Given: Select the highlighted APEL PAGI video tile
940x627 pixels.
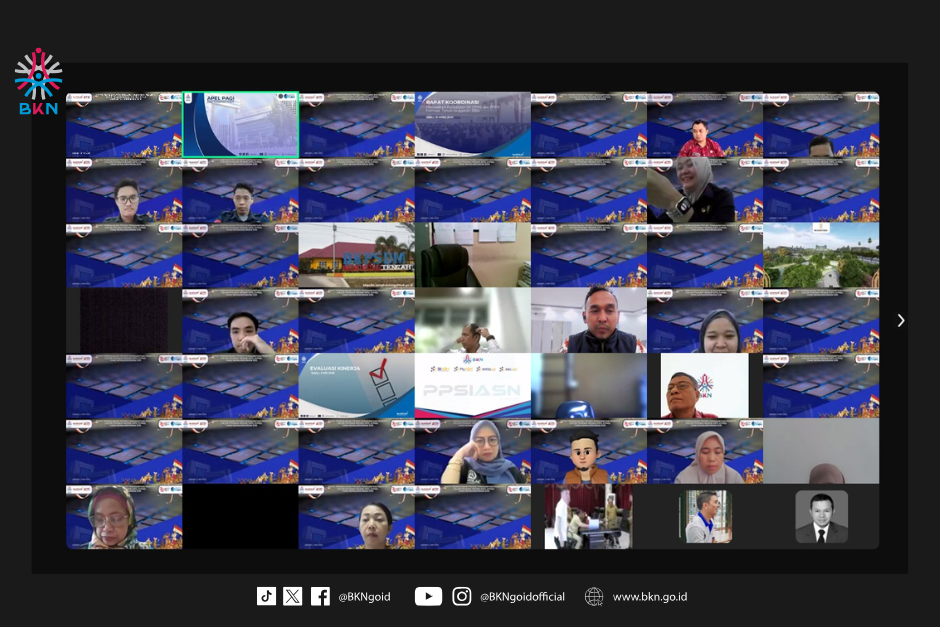Looking at the screenshot, I should [240, 125].
